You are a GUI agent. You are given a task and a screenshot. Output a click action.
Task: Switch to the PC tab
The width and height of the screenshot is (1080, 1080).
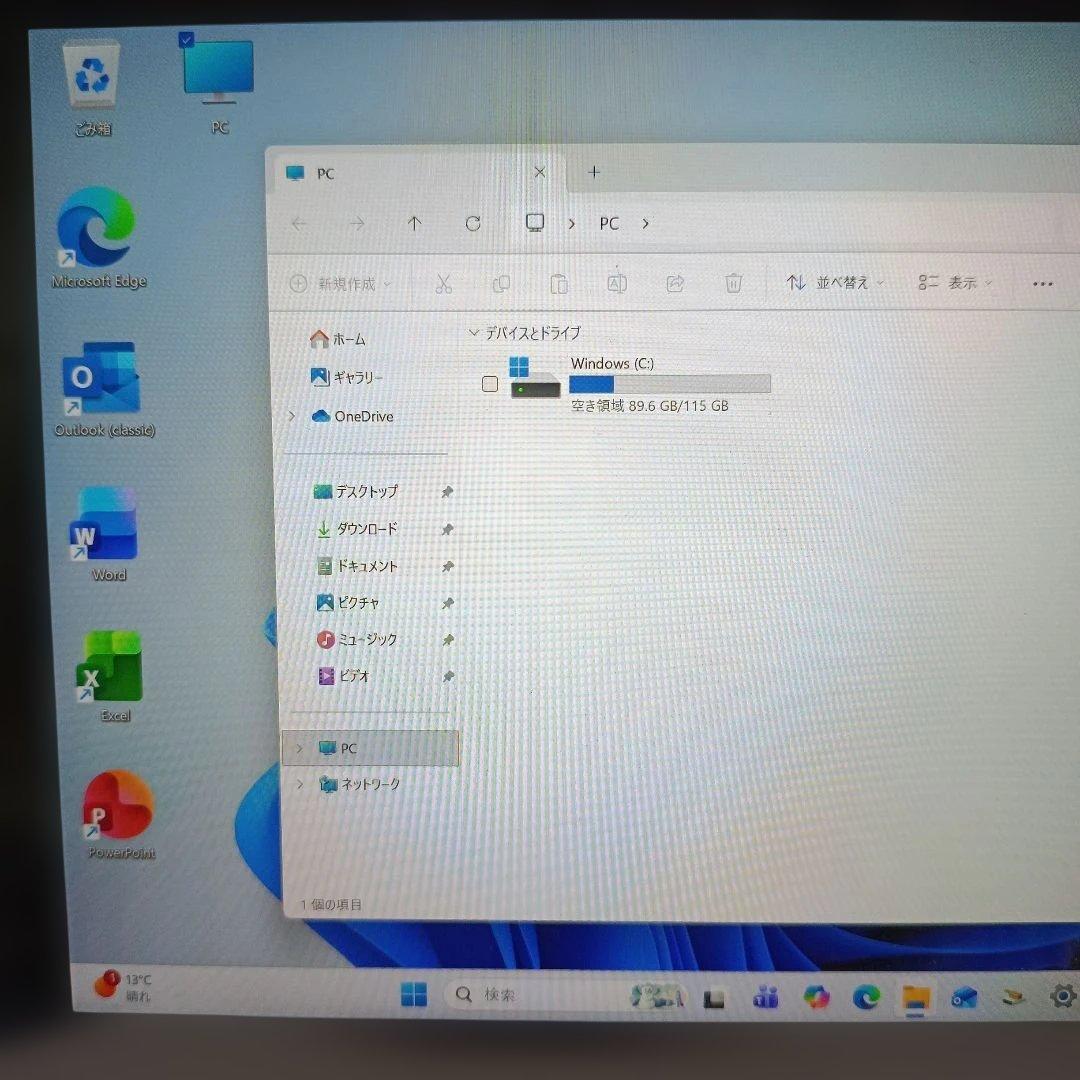(x=324, y=173)
